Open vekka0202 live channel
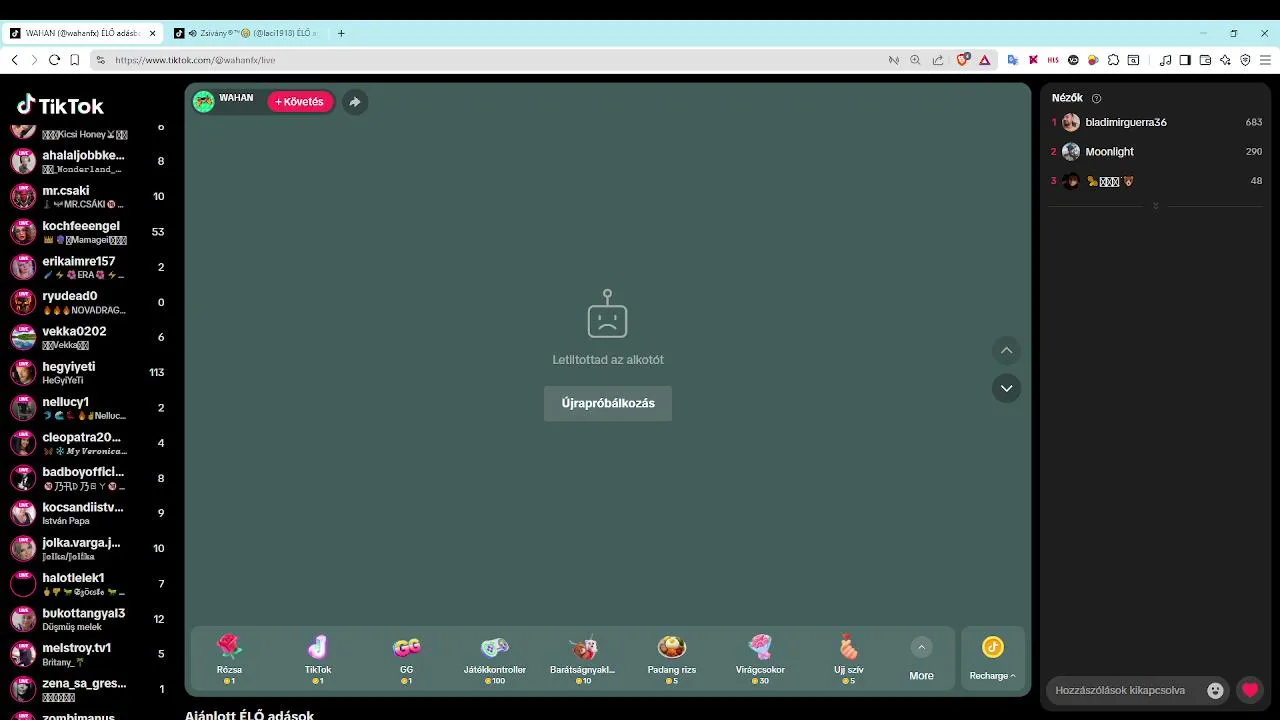The image size is (1280, 720). 88,338
